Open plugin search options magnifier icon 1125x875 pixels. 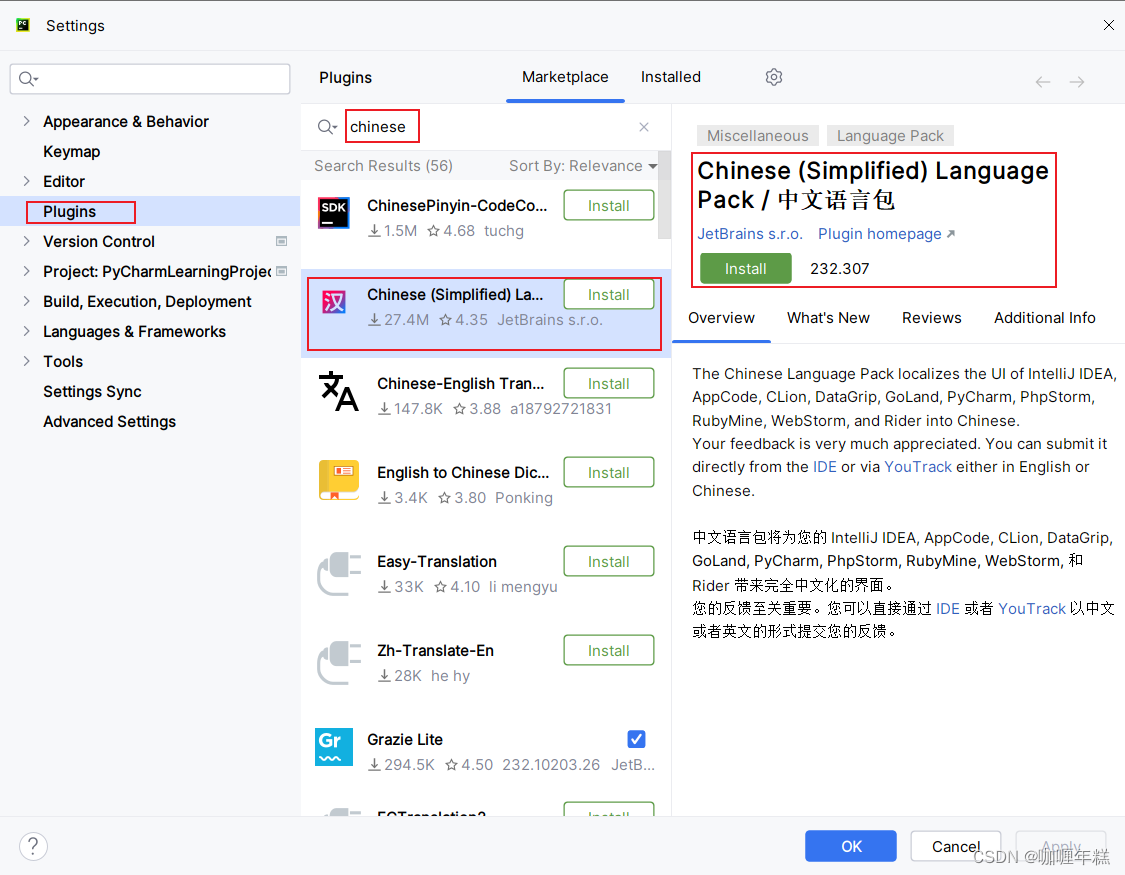pyautogui.click(x=326, y=127)
